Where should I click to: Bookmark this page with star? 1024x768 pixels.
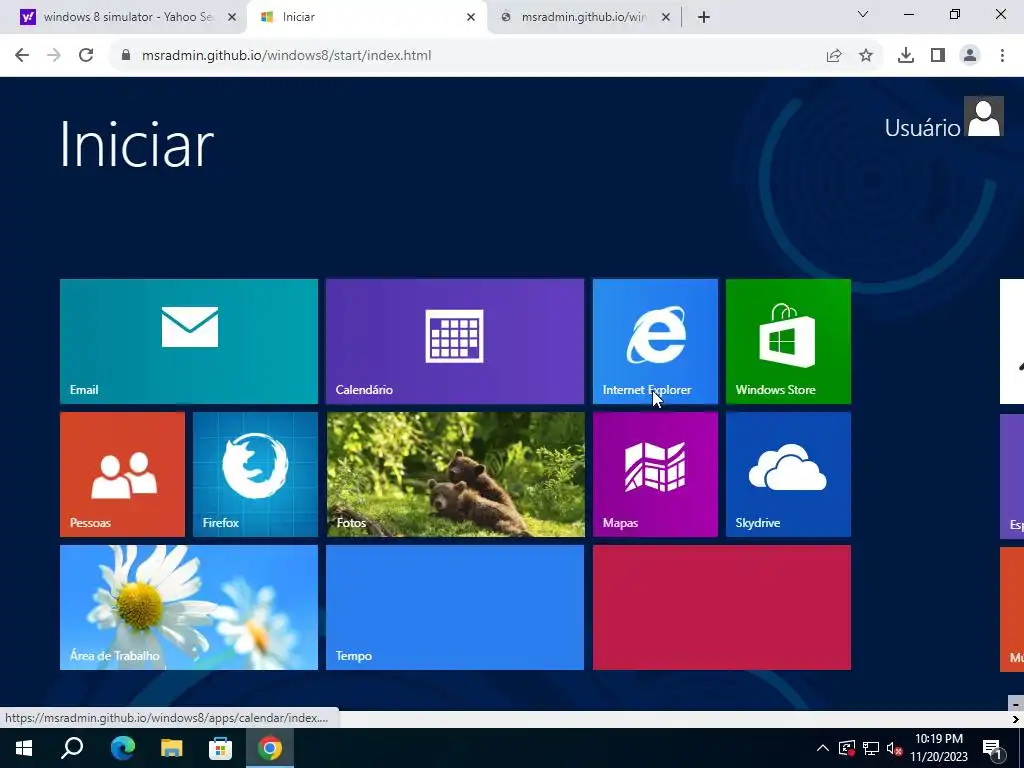click(866, 56)
